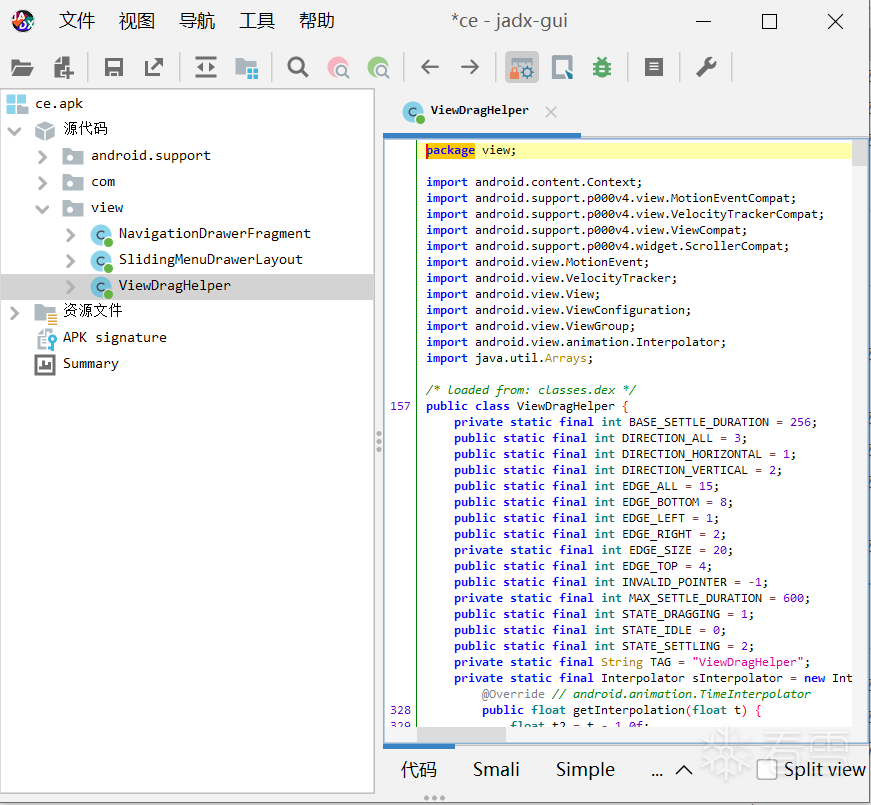Open the debugger bug icon
Screen dimensions: 871x805
(x=601, y=68)
